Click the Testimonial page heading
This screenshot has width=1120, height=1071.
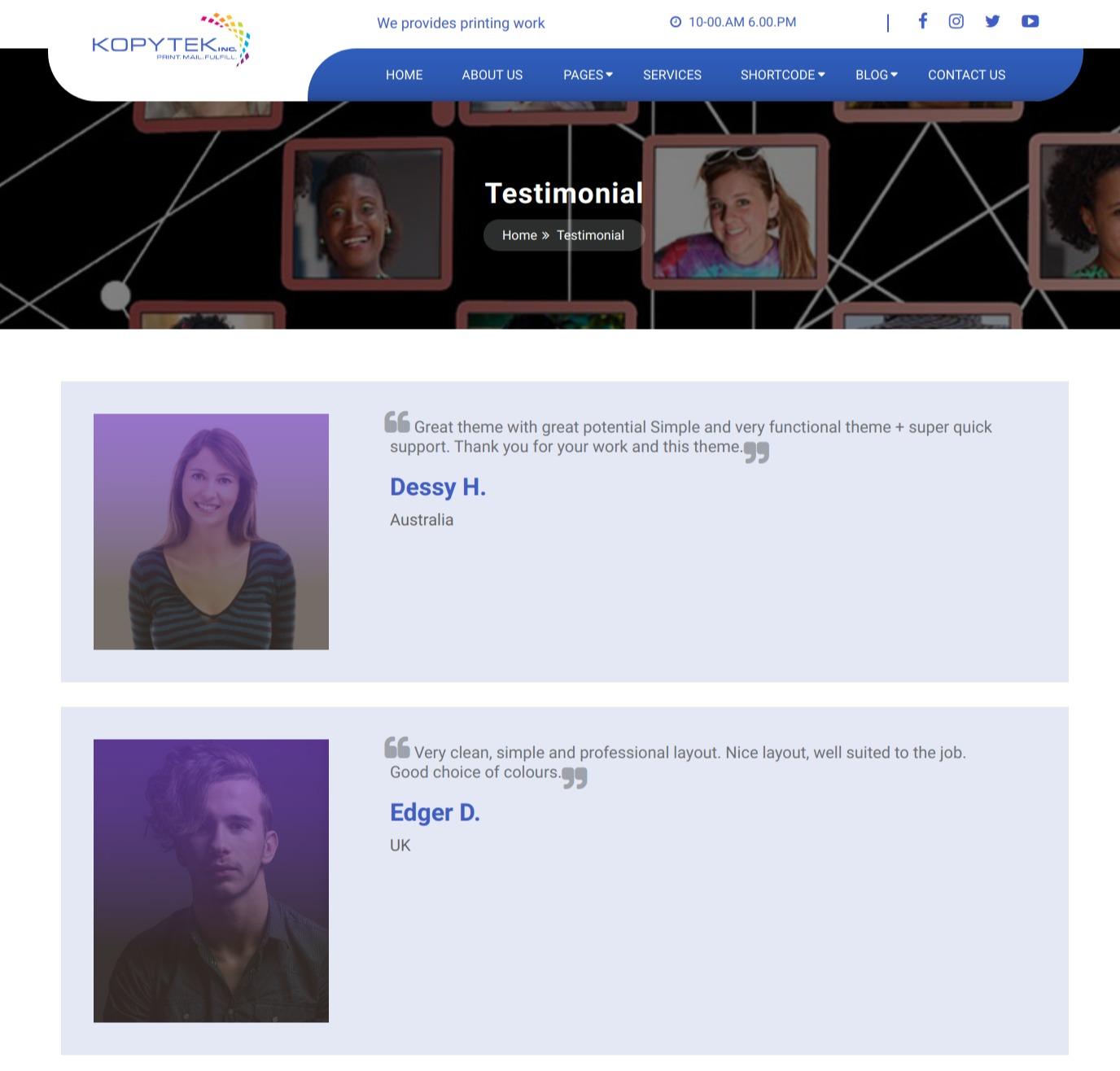564,193
